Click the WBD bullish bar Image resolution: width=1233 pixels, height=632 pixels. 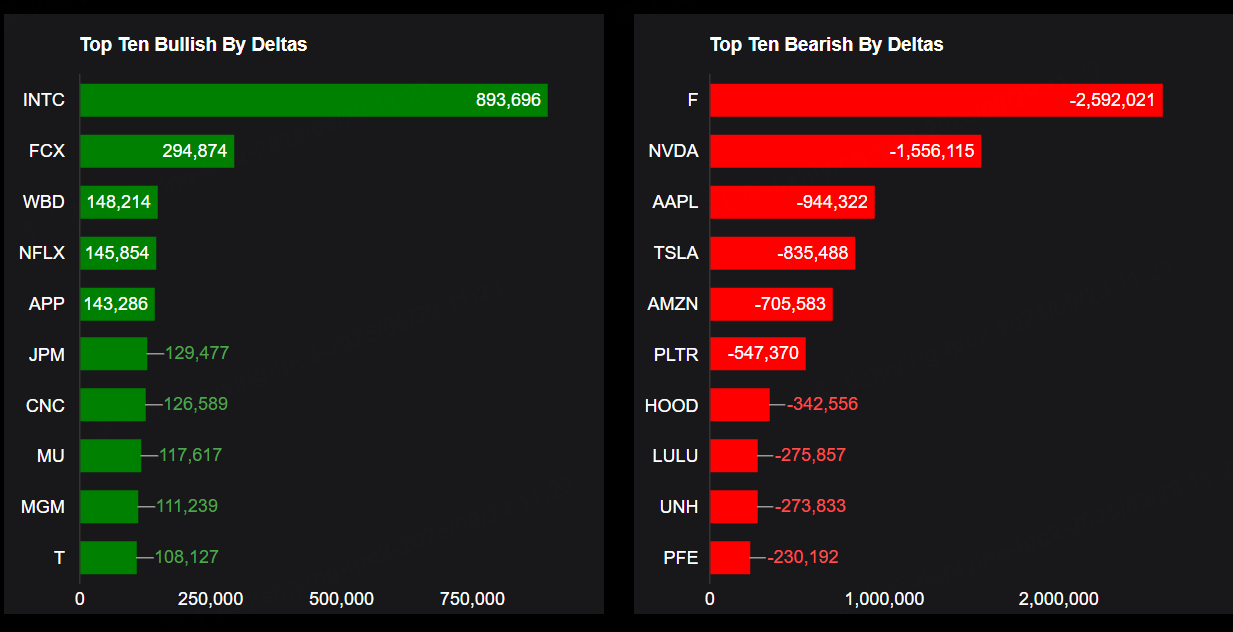[x=118, y=202]
